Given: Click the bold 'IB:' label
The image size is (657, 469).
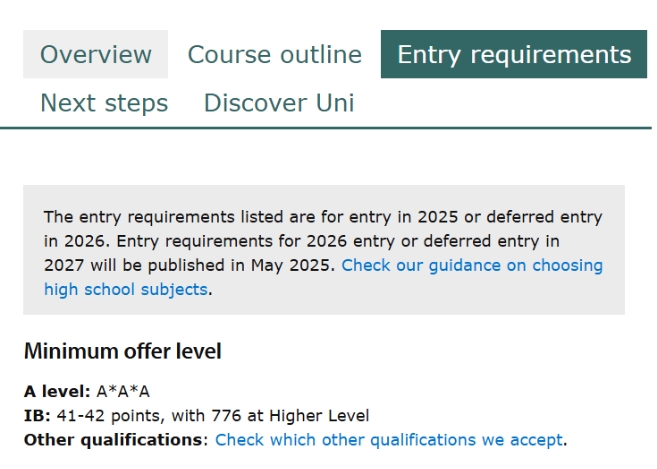Looking at the screenshot, I should tap(37, 416).
